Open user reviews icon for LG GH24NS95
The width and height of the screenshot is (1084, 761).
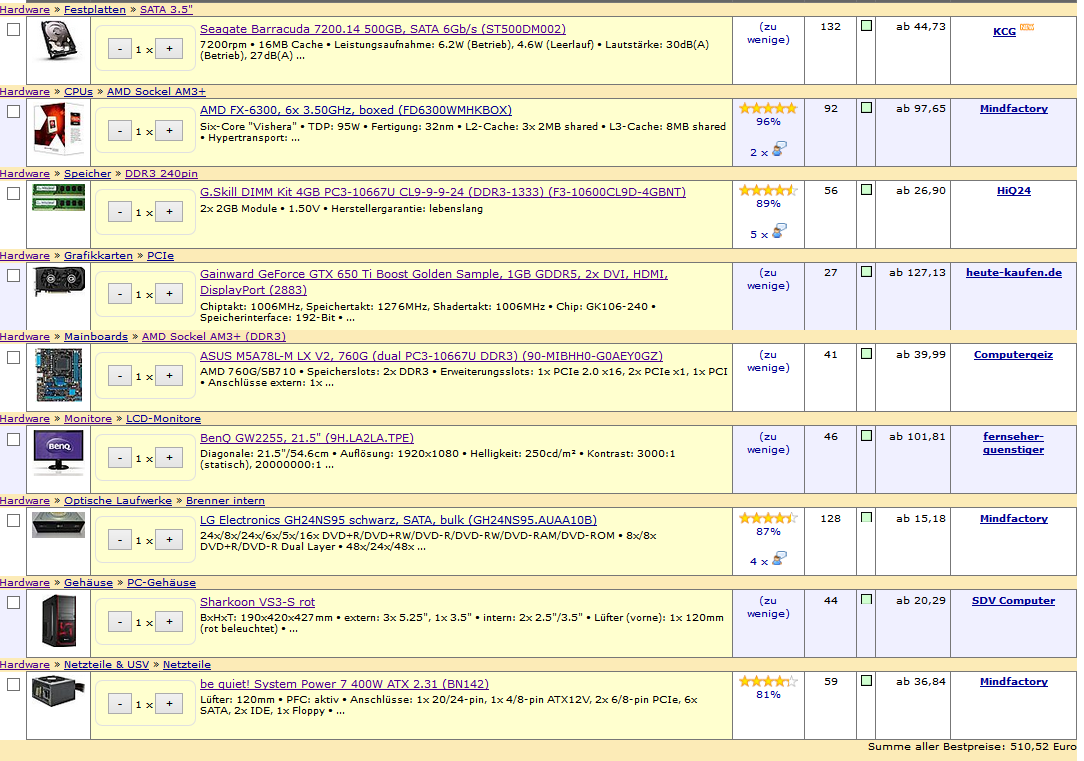click(x=779, y=558)
